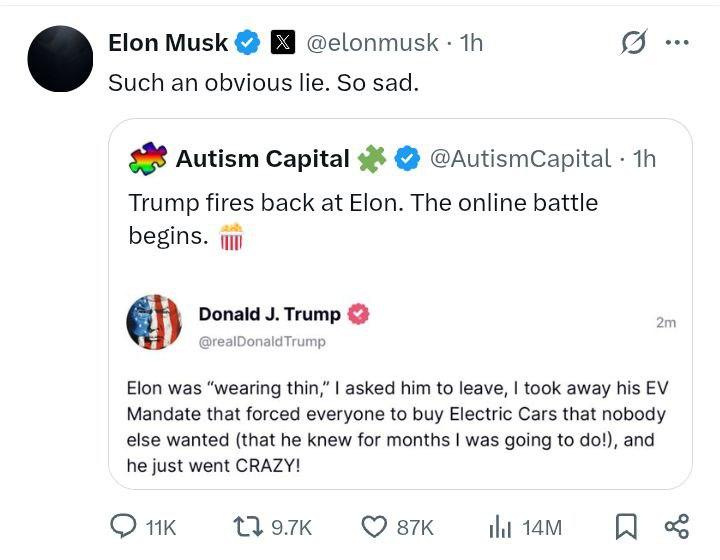This screenshot has width=720, height=560.
Task: Go to the @elonmusk handle
Action: [x=371, y=43]
